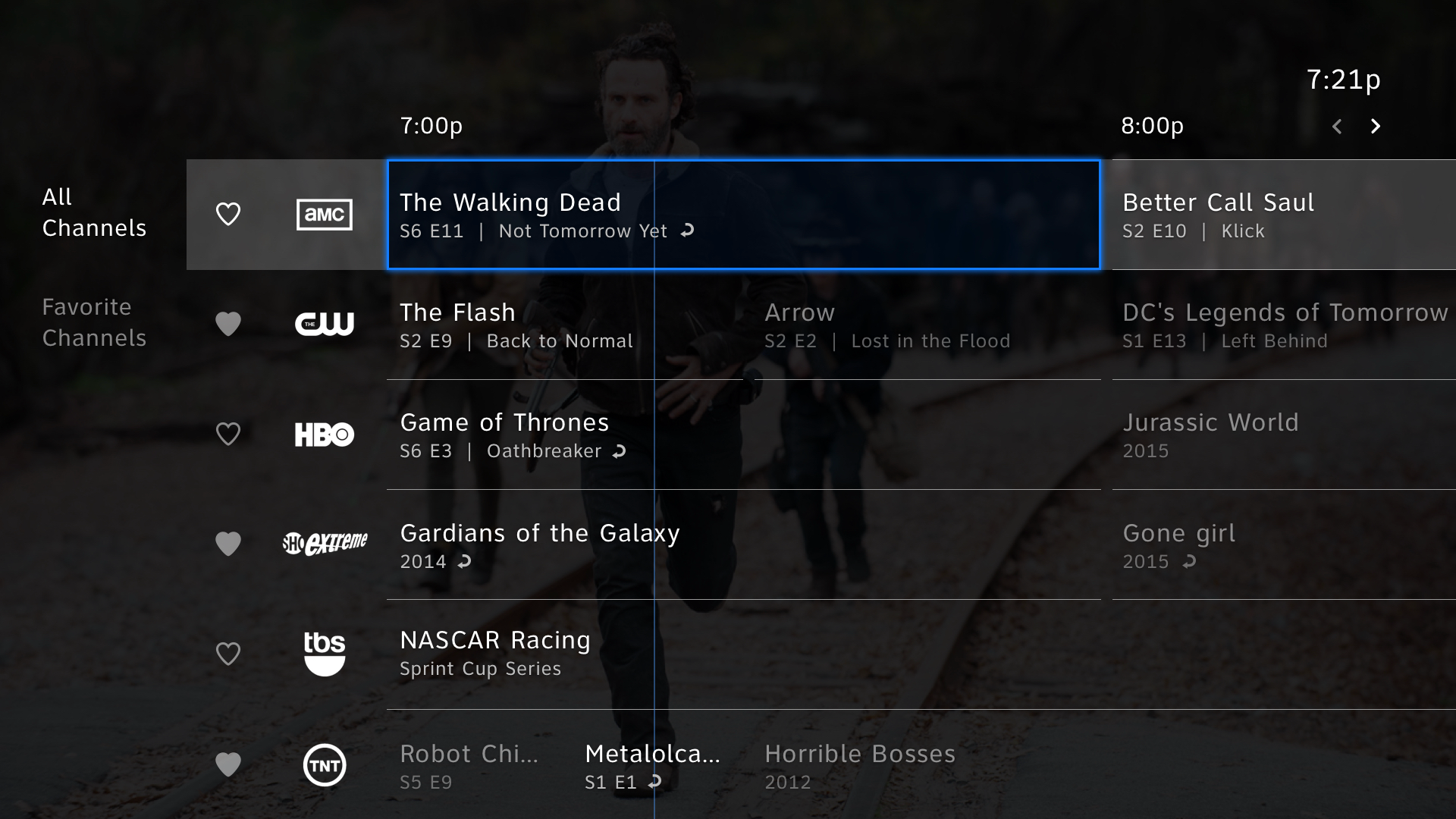Click the restart icon beside Oathbreaker

620,451
